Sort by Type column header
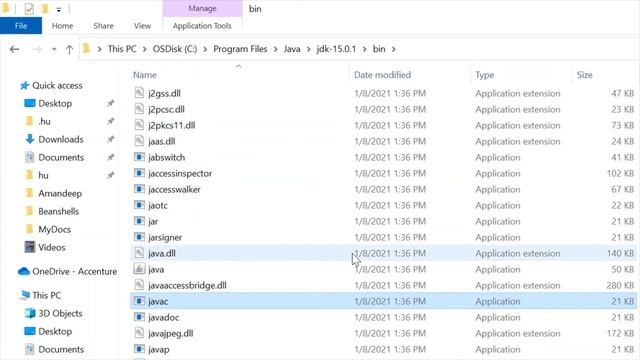Screen dimensions: 640x360 click(484, 75)
